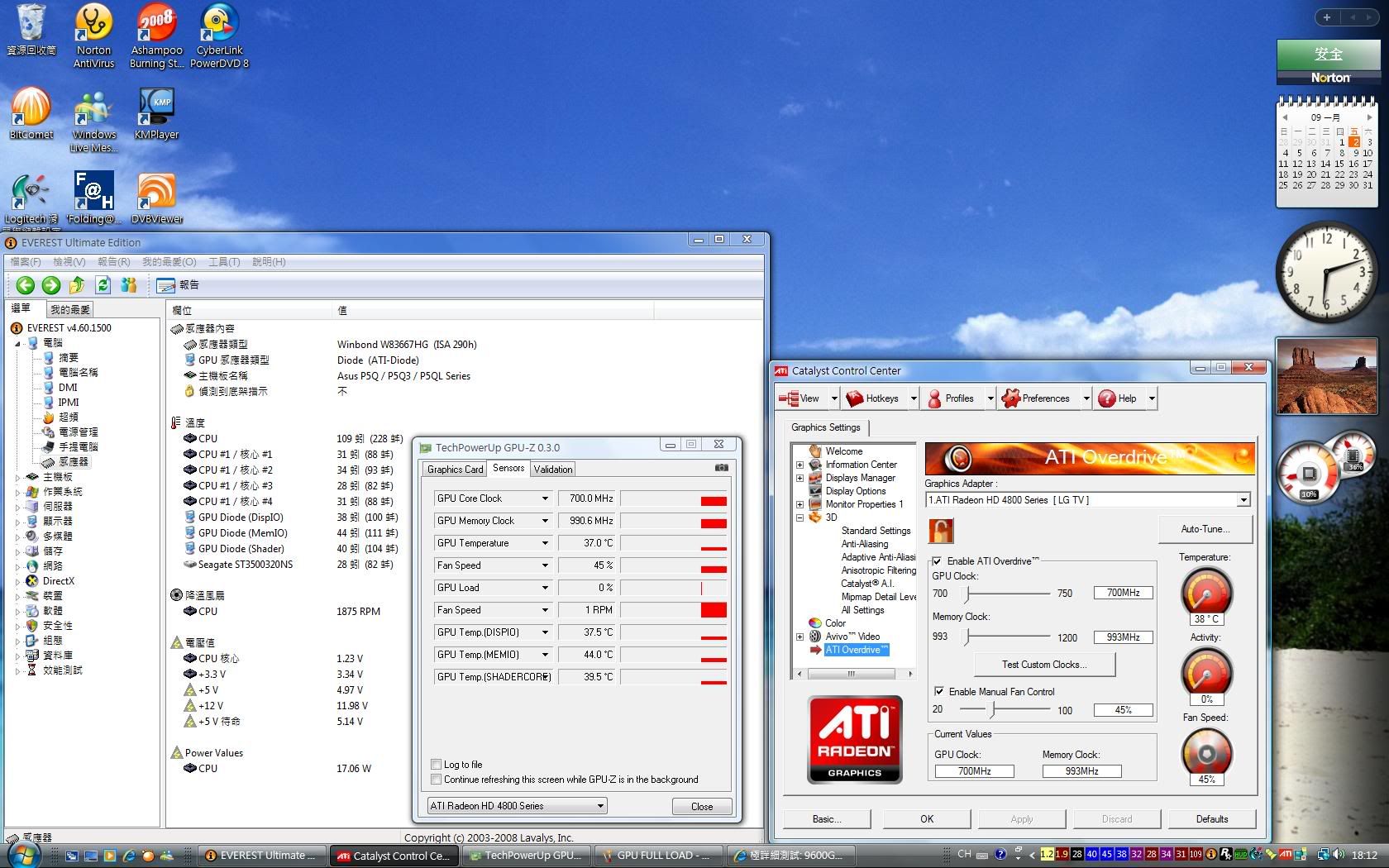The width and height of the screenshot is (1389, 868).
Task: Click EVEREST users toolbar icon
Action: click(x=128, y=285)
